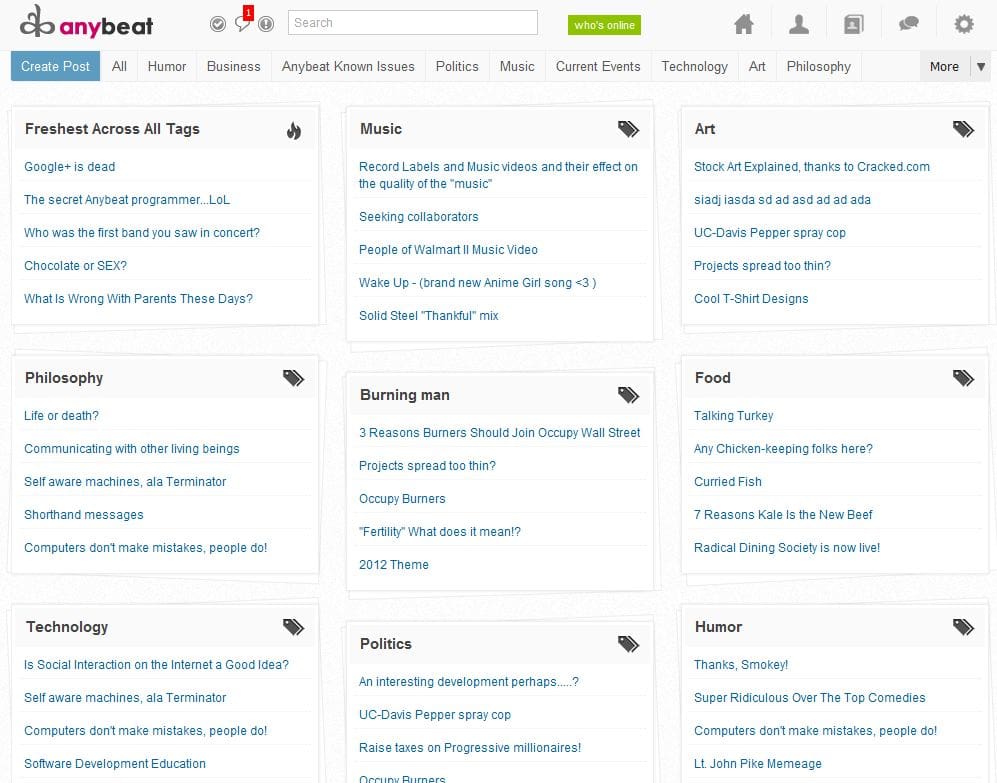Open settings gear icon
Screen dimensions: 997x783
click(x=963, y=25)
